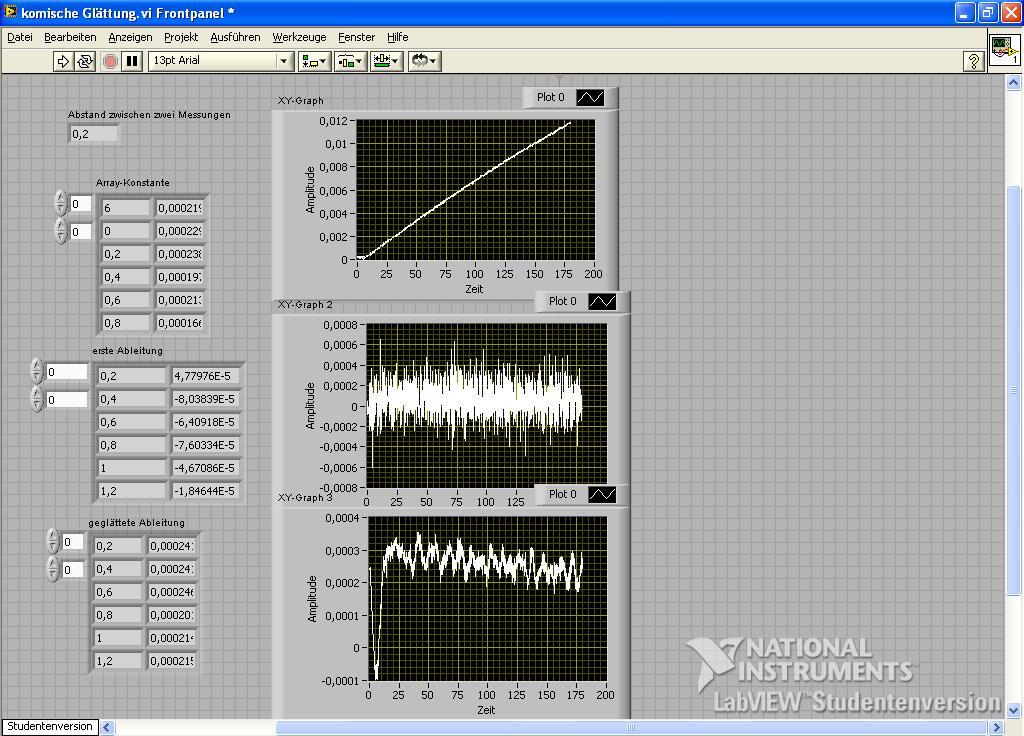Screen dimensions: 1024x736
Task: Expand the 13pt Arial font dropdown
Action: coord(283,61)
